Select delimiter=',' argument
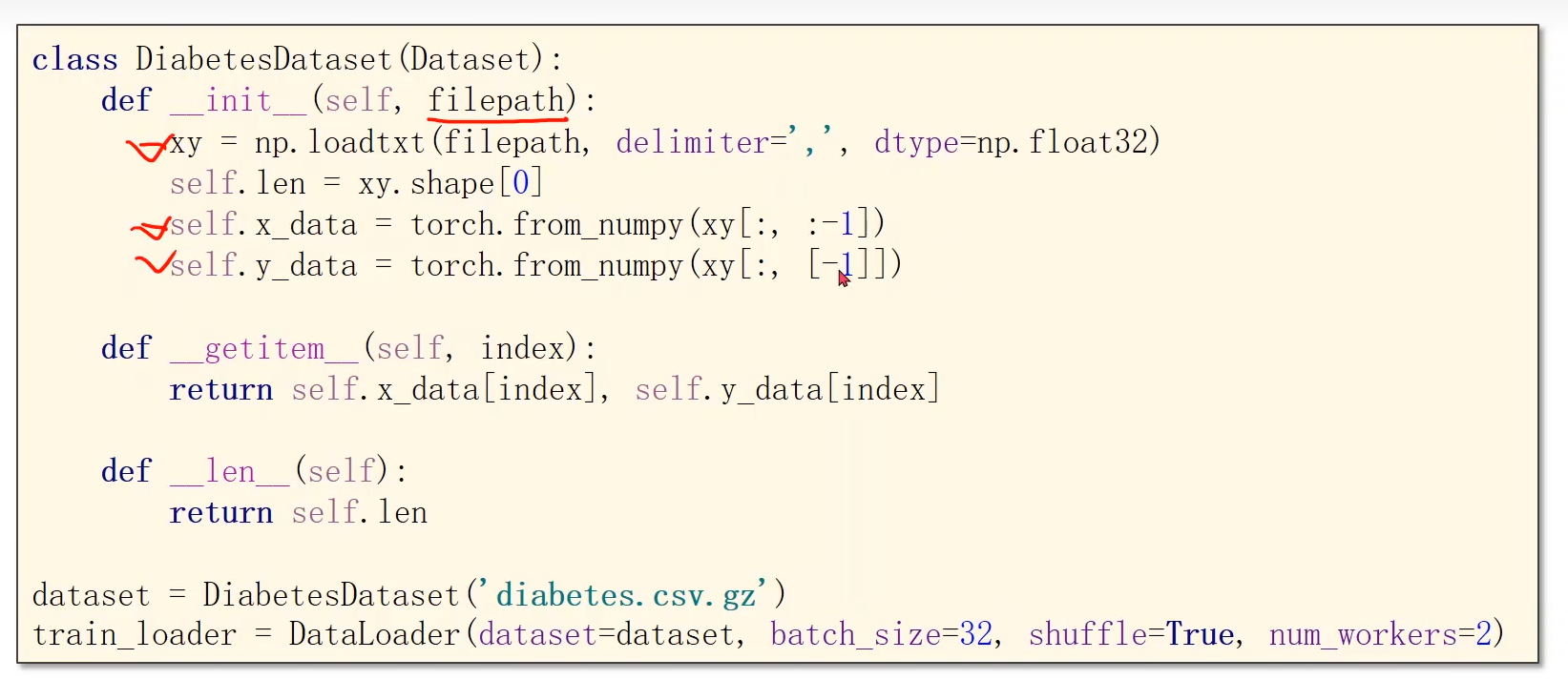The width and height of the screenshot is (1568, 680). [x=731, y=143]
